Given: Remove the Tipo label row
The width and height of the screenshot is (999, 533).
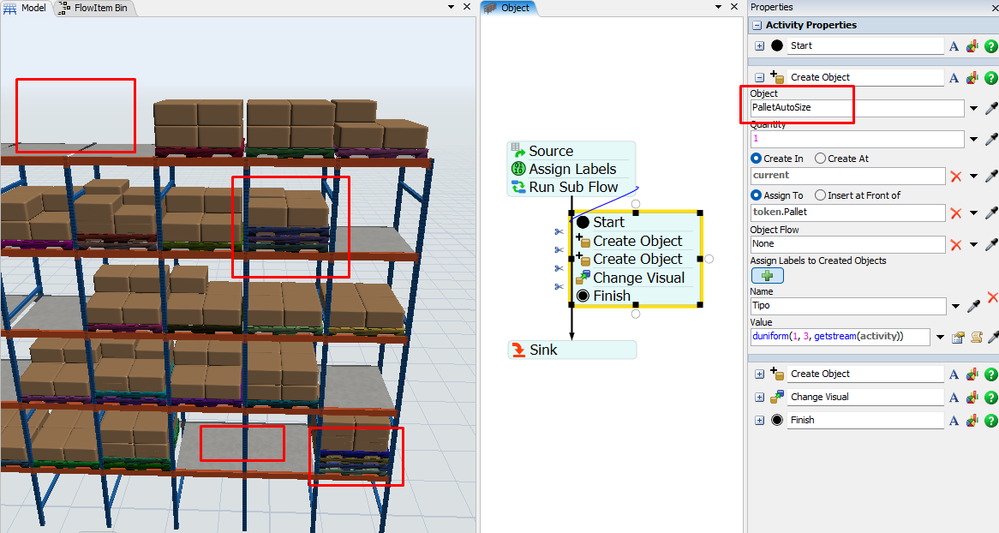Looking at the screenshot, I should [992, 297].
